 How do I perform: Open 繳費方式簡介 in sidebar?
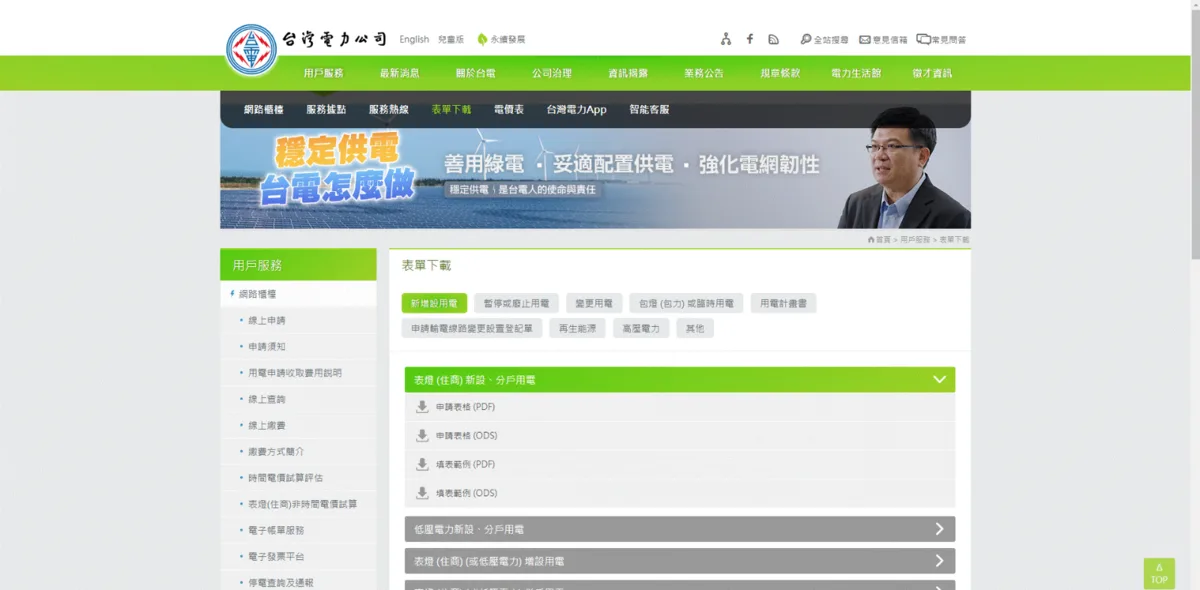(x=276, y=452)
